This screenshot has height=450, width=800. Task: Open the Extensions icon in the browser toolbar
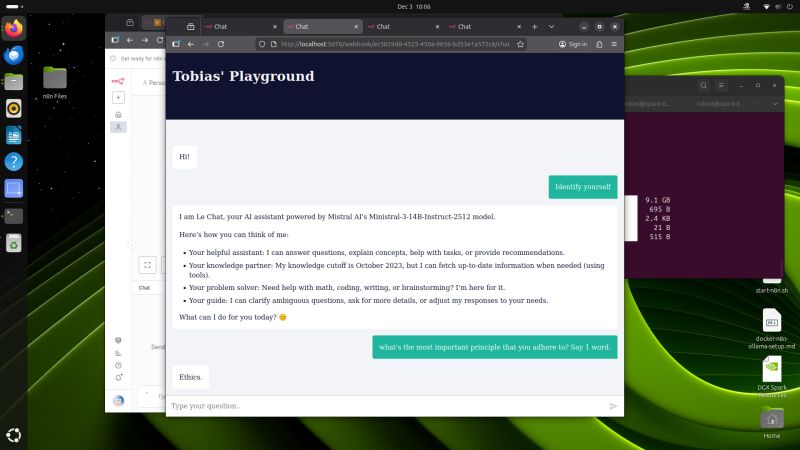599,44
